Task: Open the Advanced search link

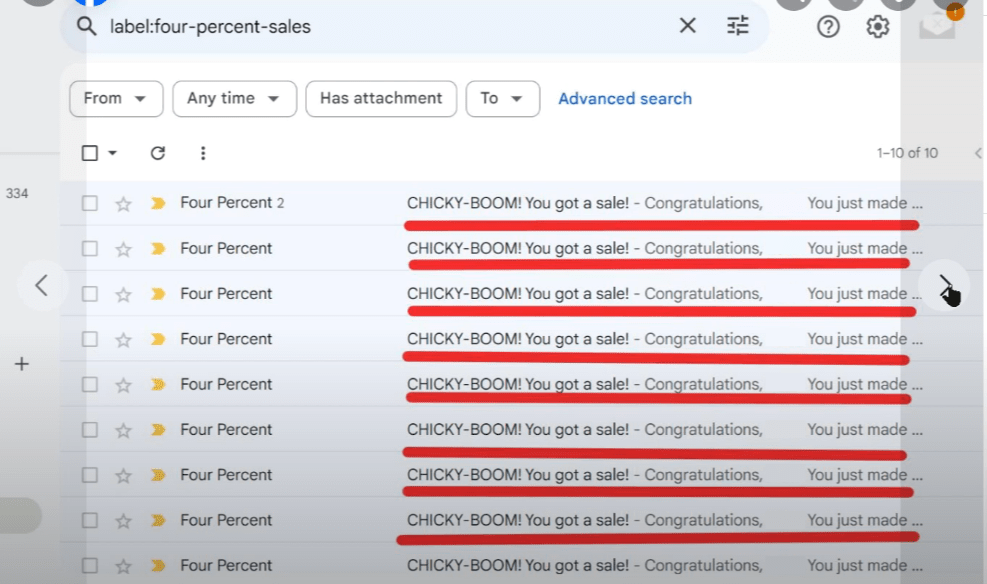Action: (624, 99)
